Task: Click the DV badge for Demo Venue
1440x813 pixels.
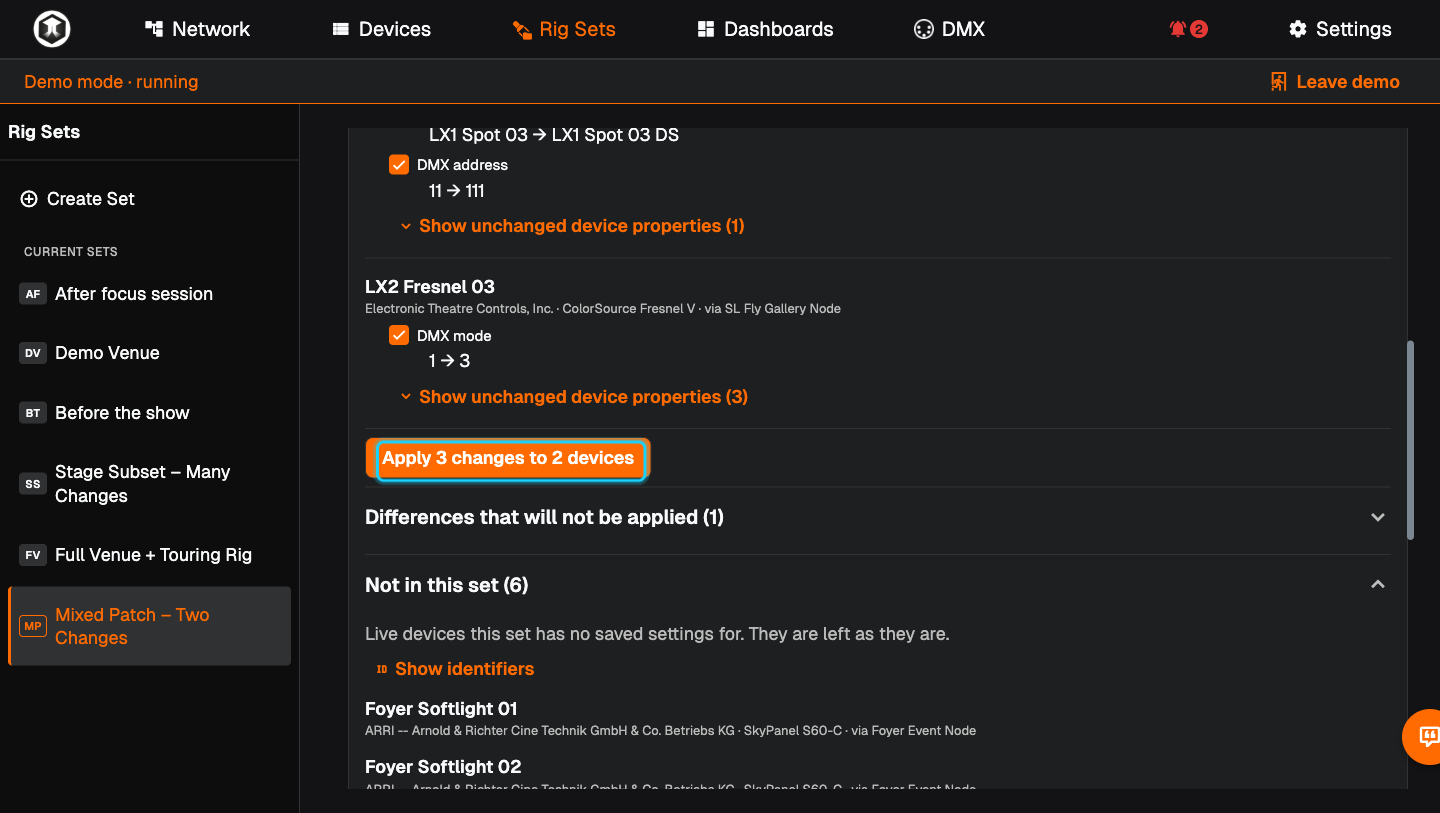Action: (33, 353)
